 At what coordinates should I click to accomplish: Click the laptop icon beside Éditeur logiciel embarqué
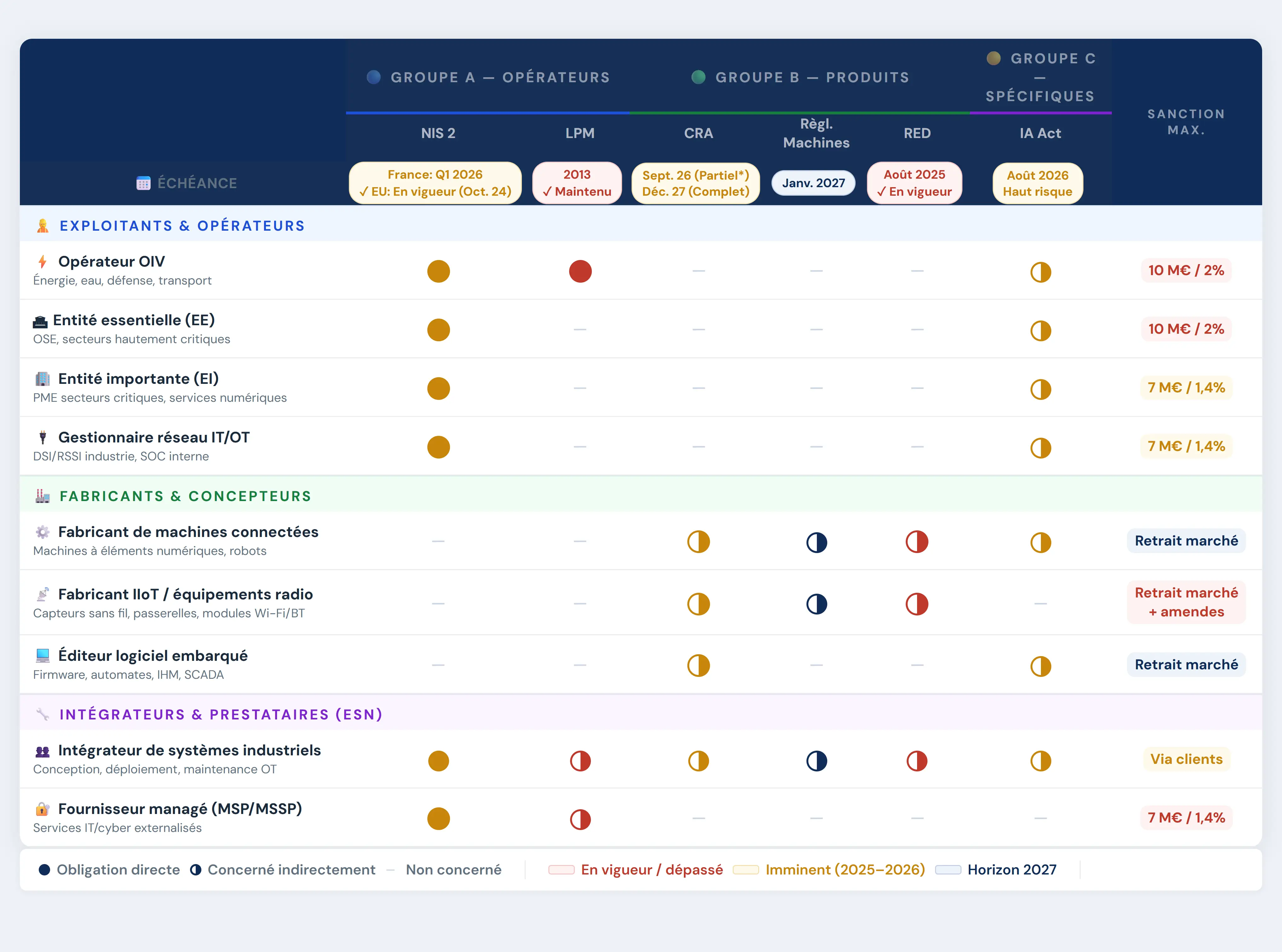[x=43, y=656]
